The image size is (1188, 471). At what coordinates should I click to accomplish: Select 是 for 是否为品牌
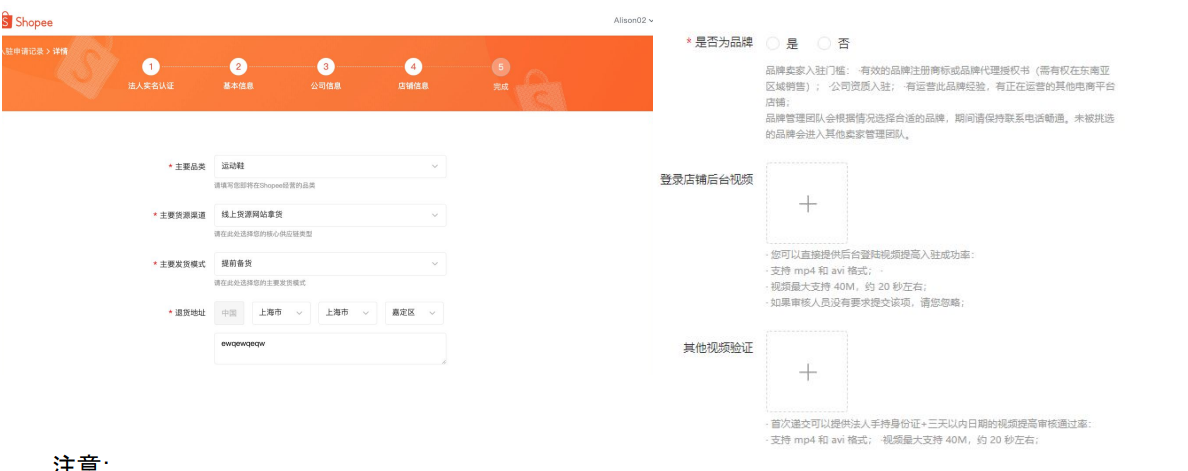[773, 43]
